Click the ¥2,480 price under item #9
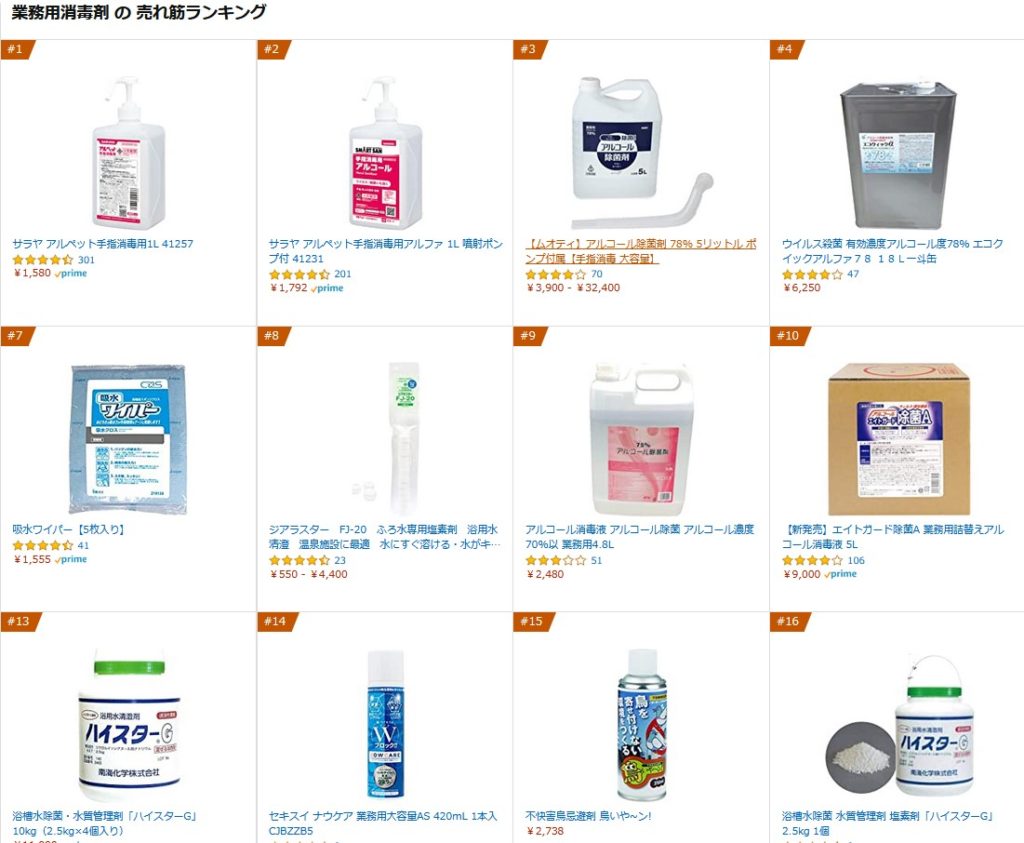Viewport: 1024px width, 843px height. 545,575
